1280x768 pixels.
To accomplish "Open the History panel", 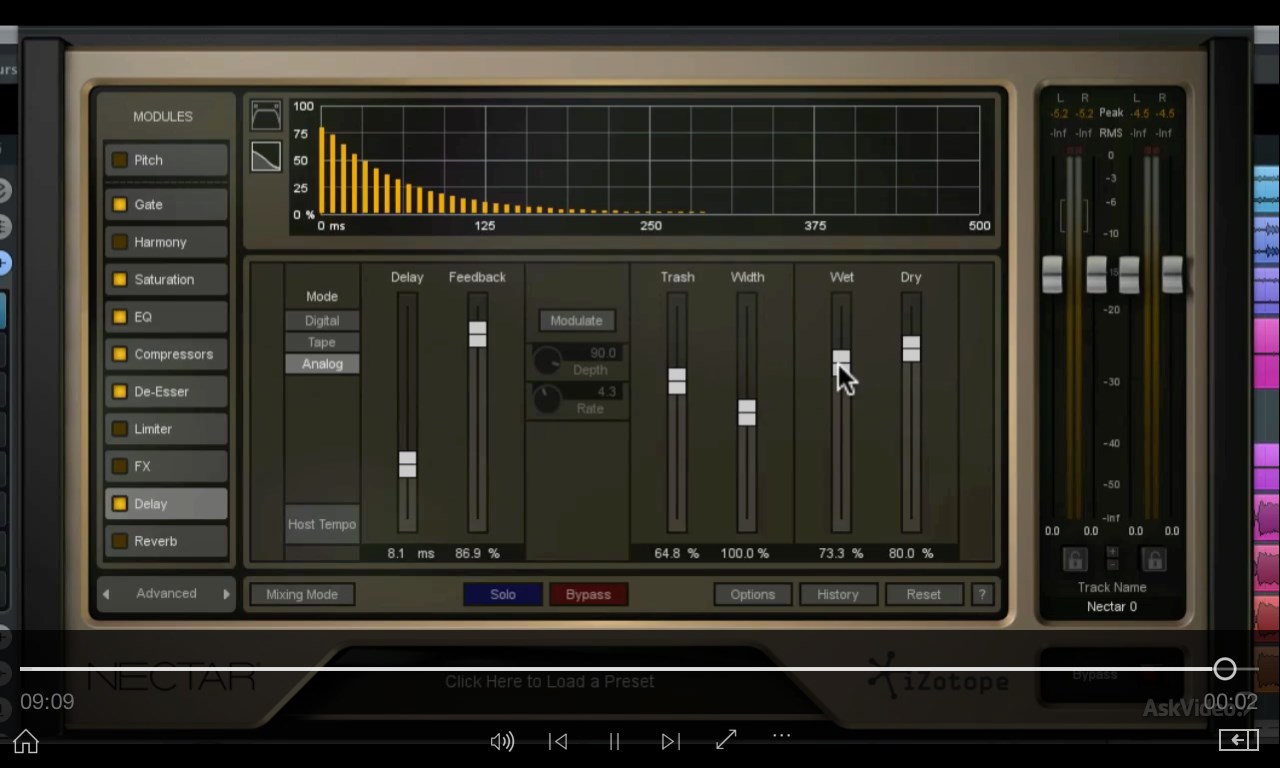I will (x=838, y=594).
